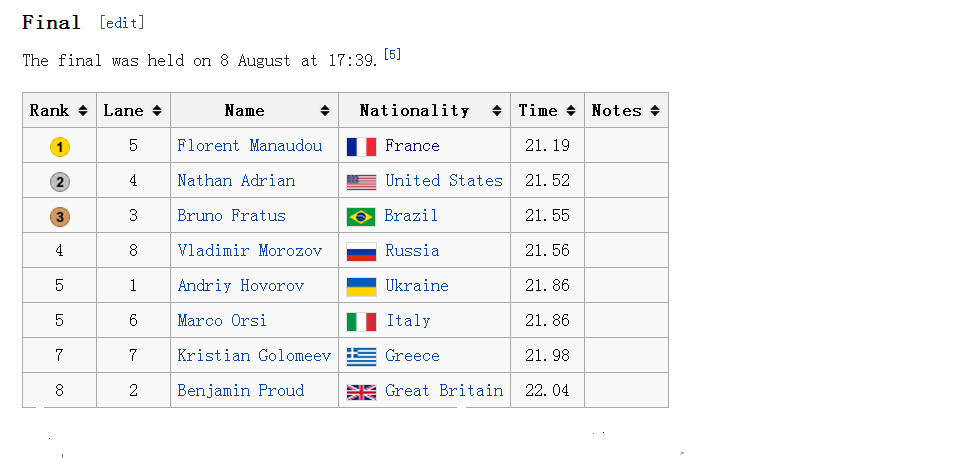Click the Brazil flag icon

[x=361, y=217]
